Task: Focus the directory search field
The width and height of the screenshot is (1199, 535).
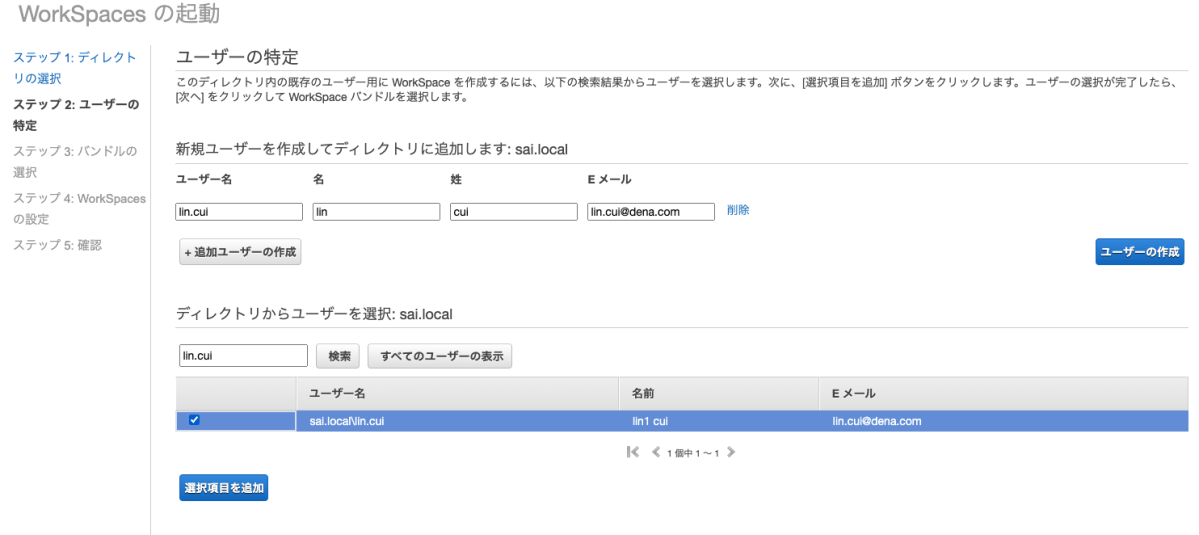Action: (243, 355)
